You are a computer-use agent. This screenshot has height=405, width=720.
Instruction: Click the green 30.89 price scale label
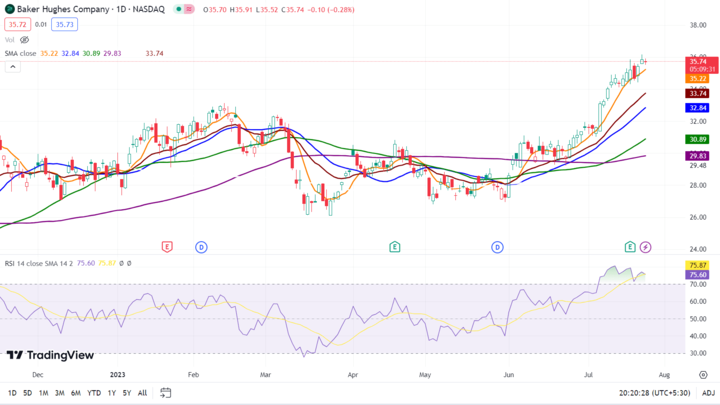[x=697, y=139]
